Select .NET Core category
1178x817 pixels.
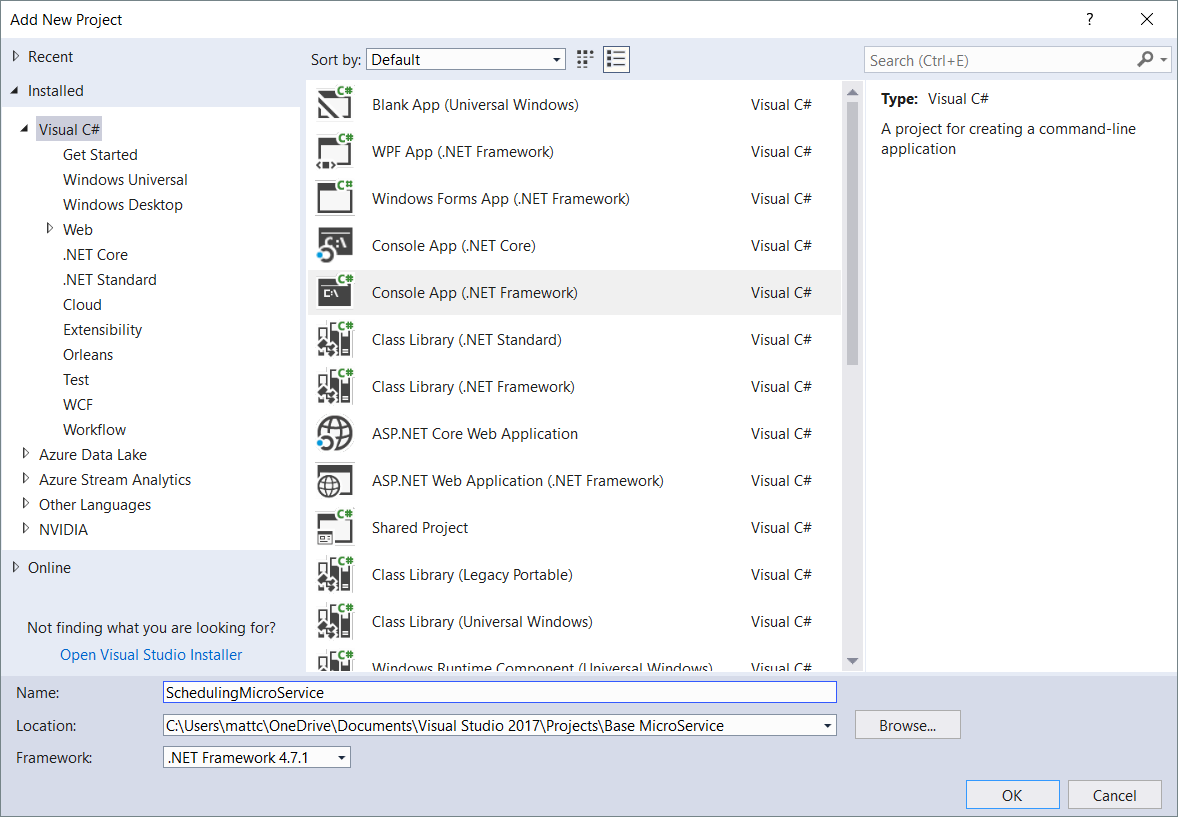[x=95, y=255]
